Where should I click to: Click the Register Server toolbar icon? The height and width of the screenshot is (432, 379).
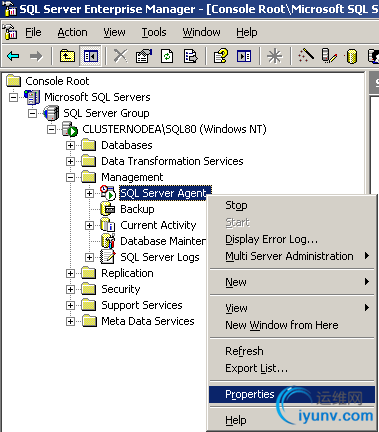click(329, 56)
